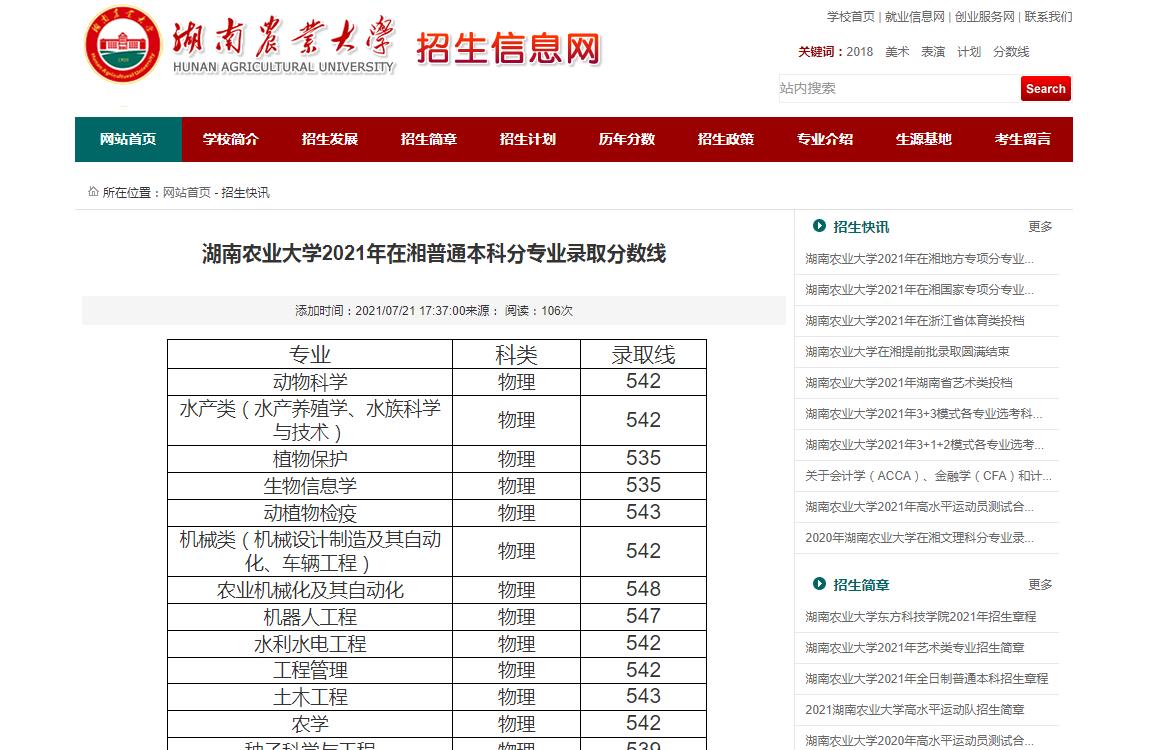This screenshot has height=750, width=1150.
Task: Open the 考生留言 navigation item
Action: tap(1023, 139)
